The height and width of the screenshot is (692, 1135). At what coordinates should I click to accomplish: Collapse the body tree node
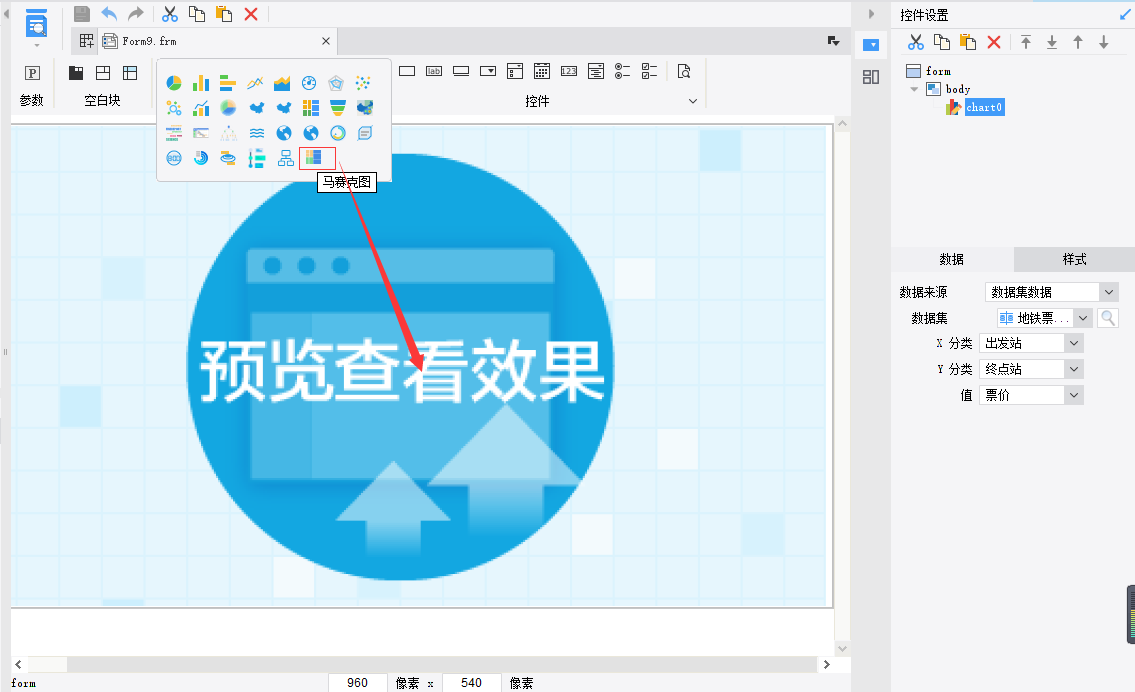point(914,89)
